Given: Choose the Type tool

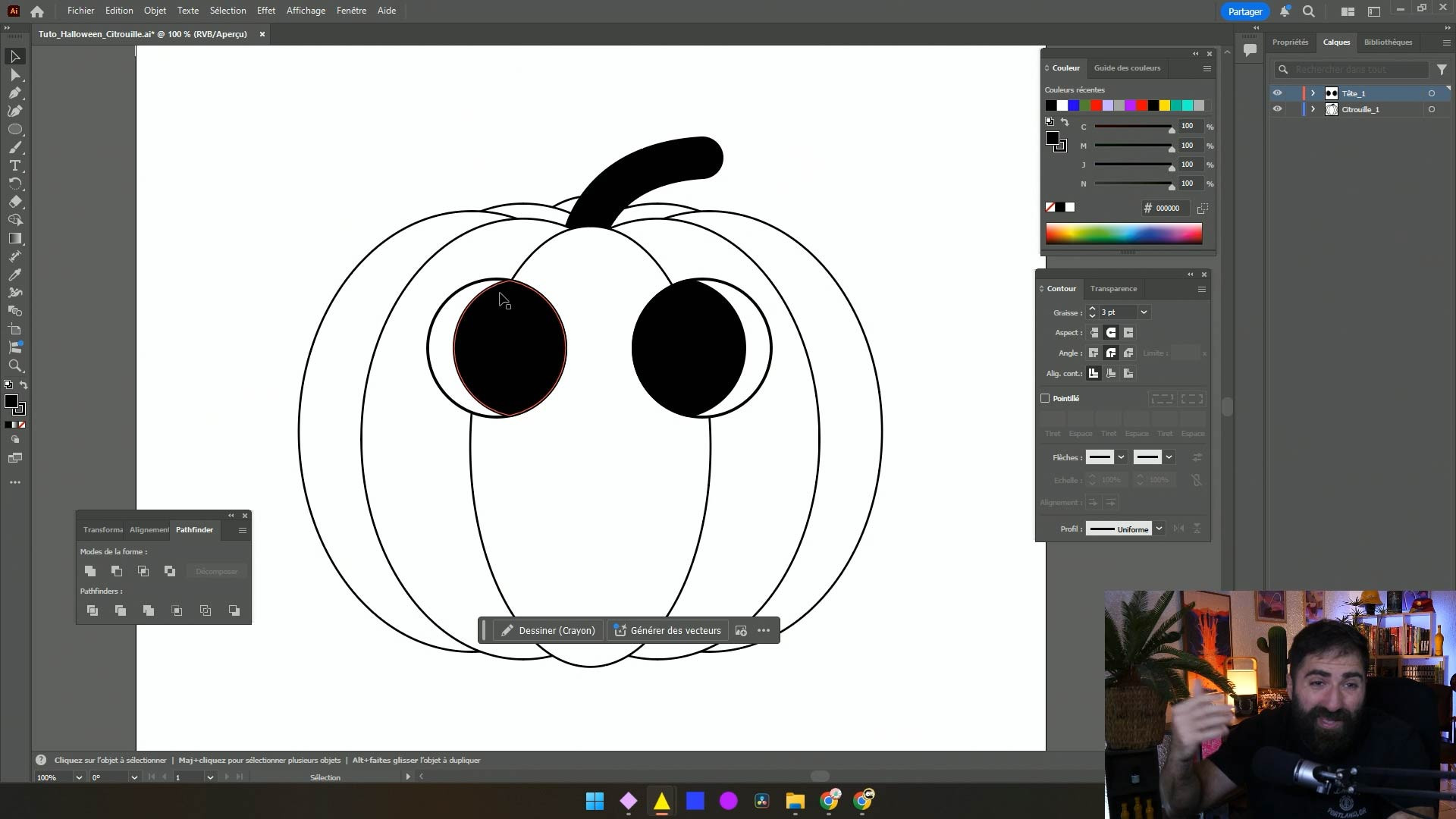Looking at the screenshot, I should (x=15, y=165).
